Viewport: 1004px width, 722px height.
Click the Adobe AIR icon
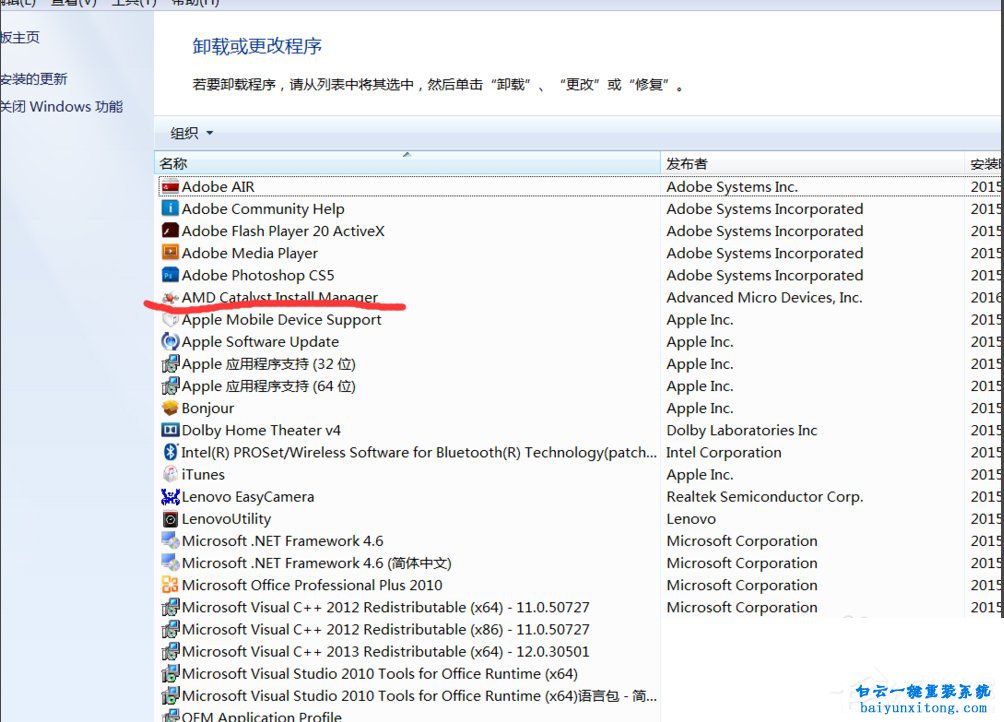(171, 186)
